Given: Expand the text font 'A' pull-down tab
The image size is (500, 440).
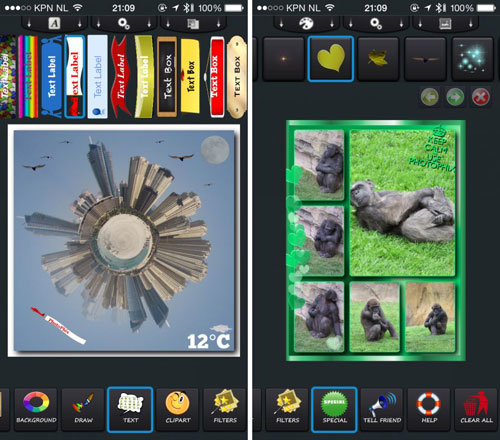Looking at the screenshot, I should (x=54, y=23).
